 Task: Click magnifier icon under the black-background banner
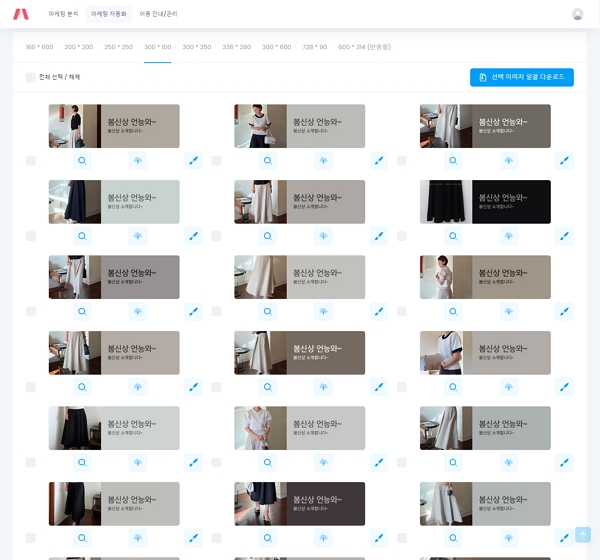pos(453,236)
